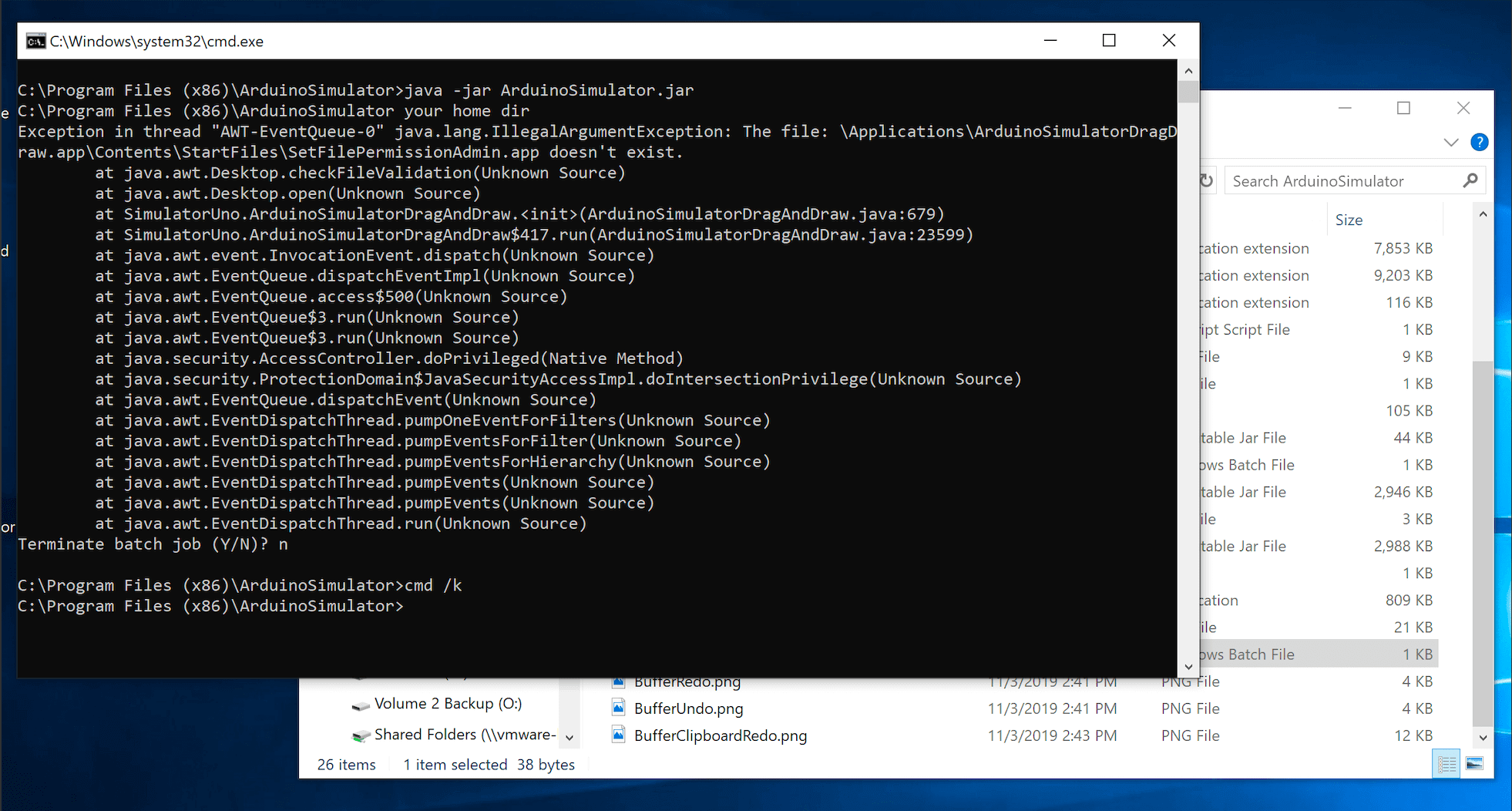Expand the Explorer ribbon chevron
1512x811 pixels.
(1451, 143)
